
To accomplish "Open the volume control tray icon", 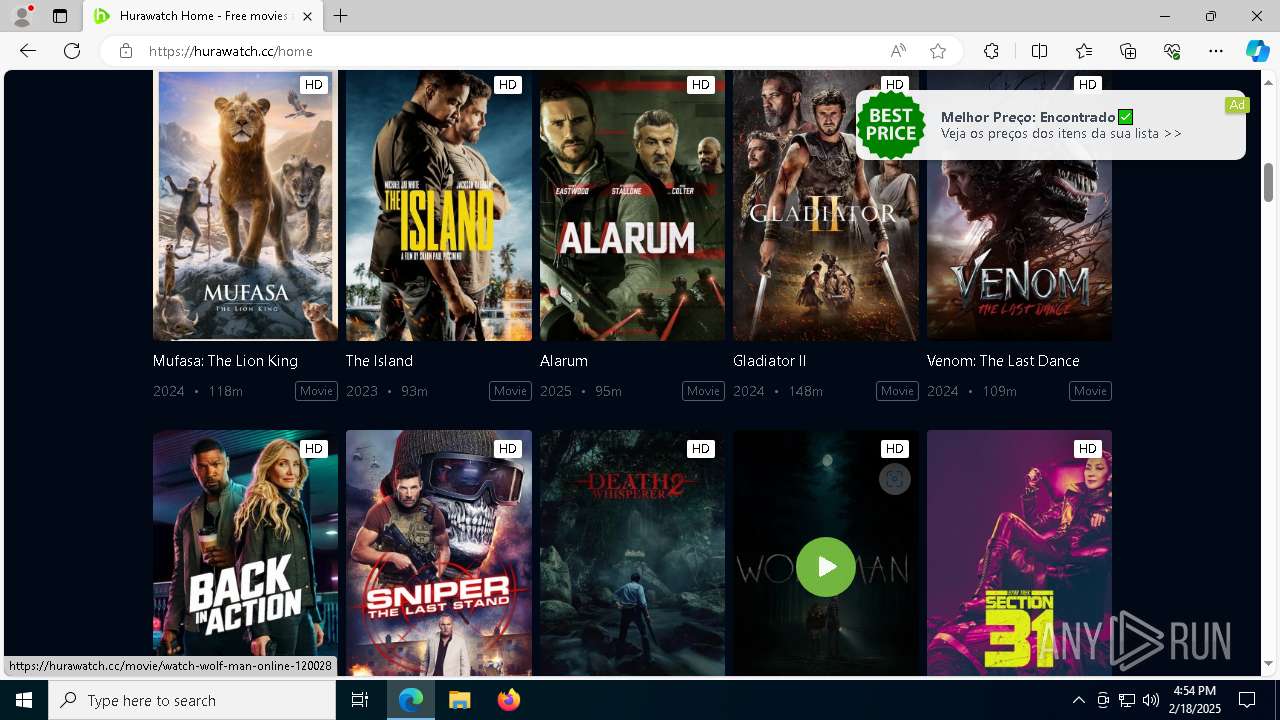I will (x=1151, y=700).
